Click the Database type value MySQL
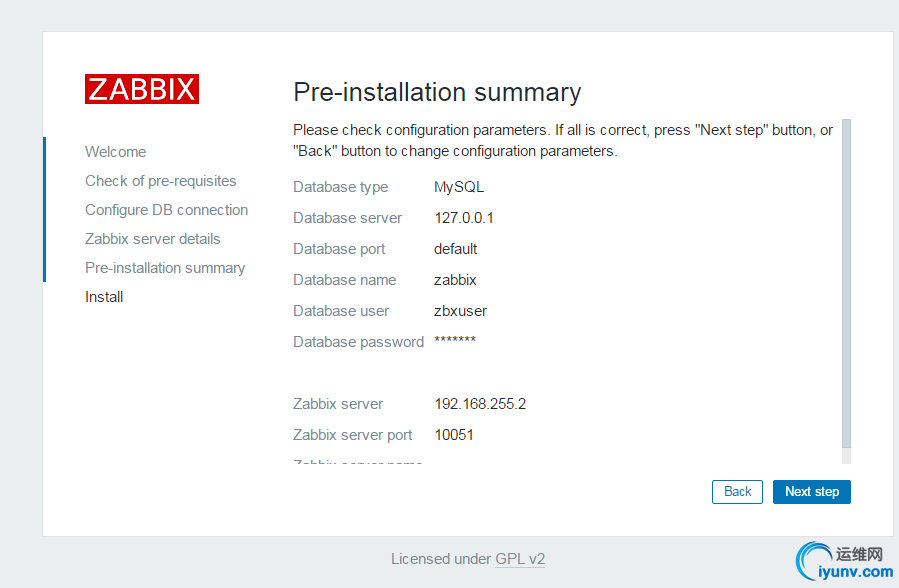The image size is (899, 588). coord(459,187)
